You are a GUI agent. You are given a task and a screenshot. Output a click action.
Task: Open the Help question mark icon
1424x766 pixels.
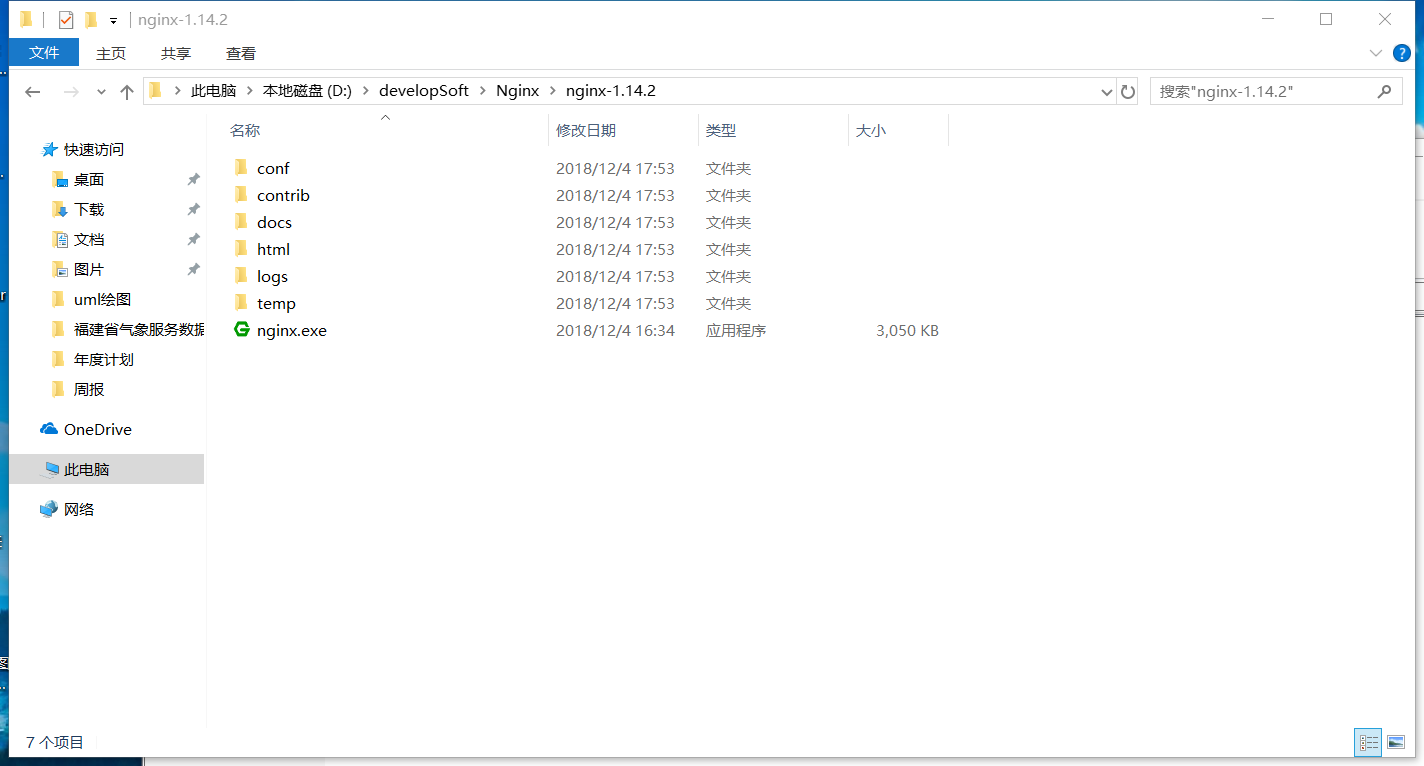click(1402, 52)
